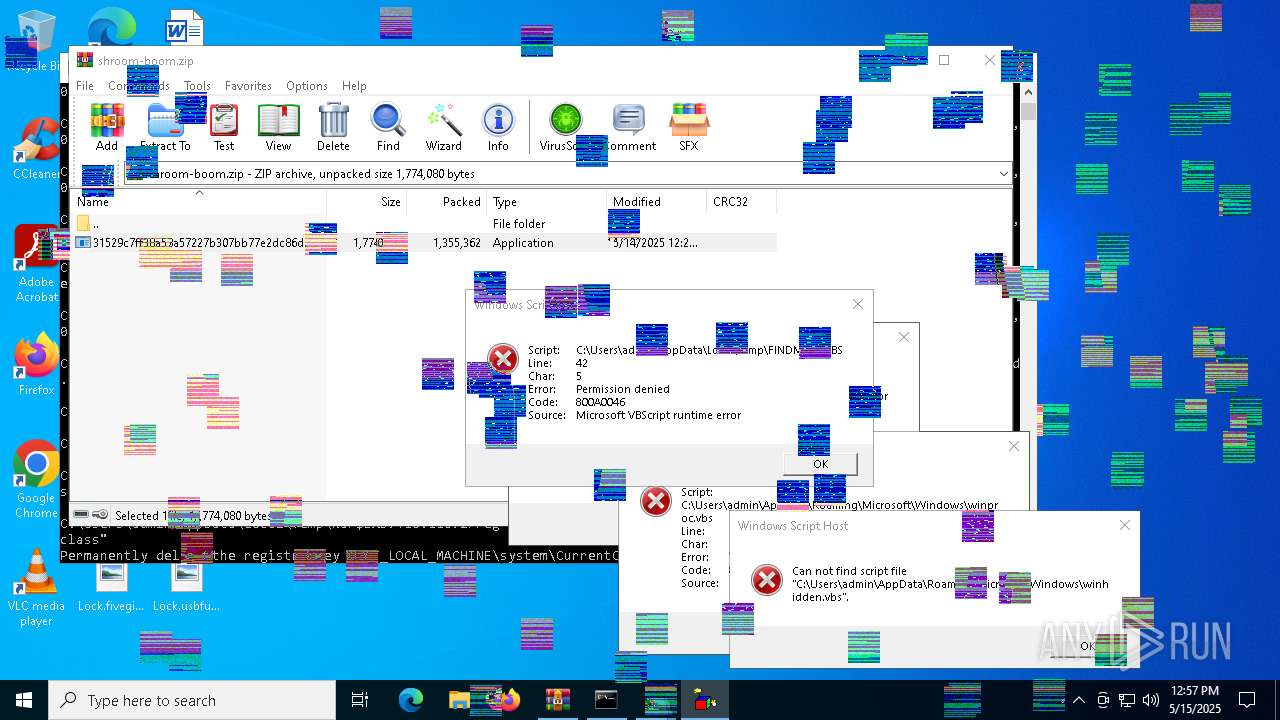This screenshot has width=1280, height=720.
Task: Click the Test archive icon
Action: coord(224,127)
